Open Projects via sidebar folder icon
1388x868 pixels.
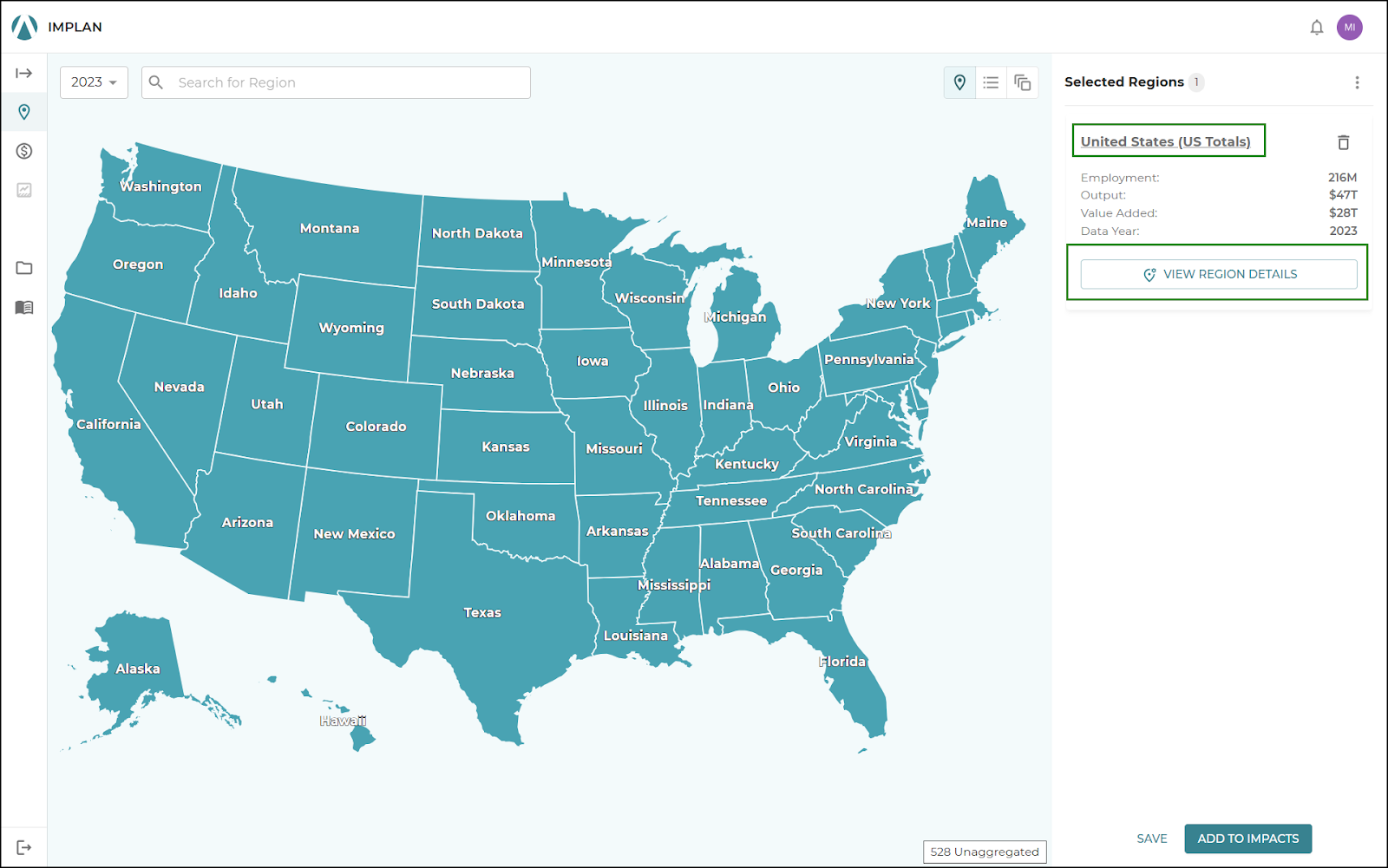[24, 268]
